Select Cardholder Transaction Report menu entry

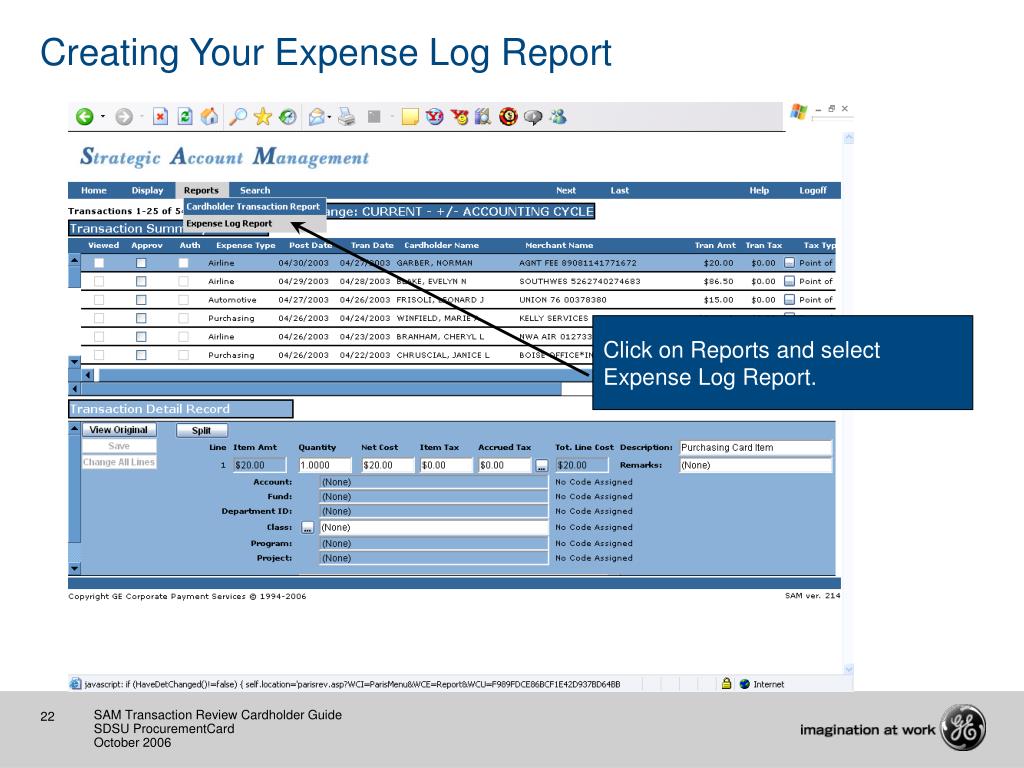(x=253, y=206)
